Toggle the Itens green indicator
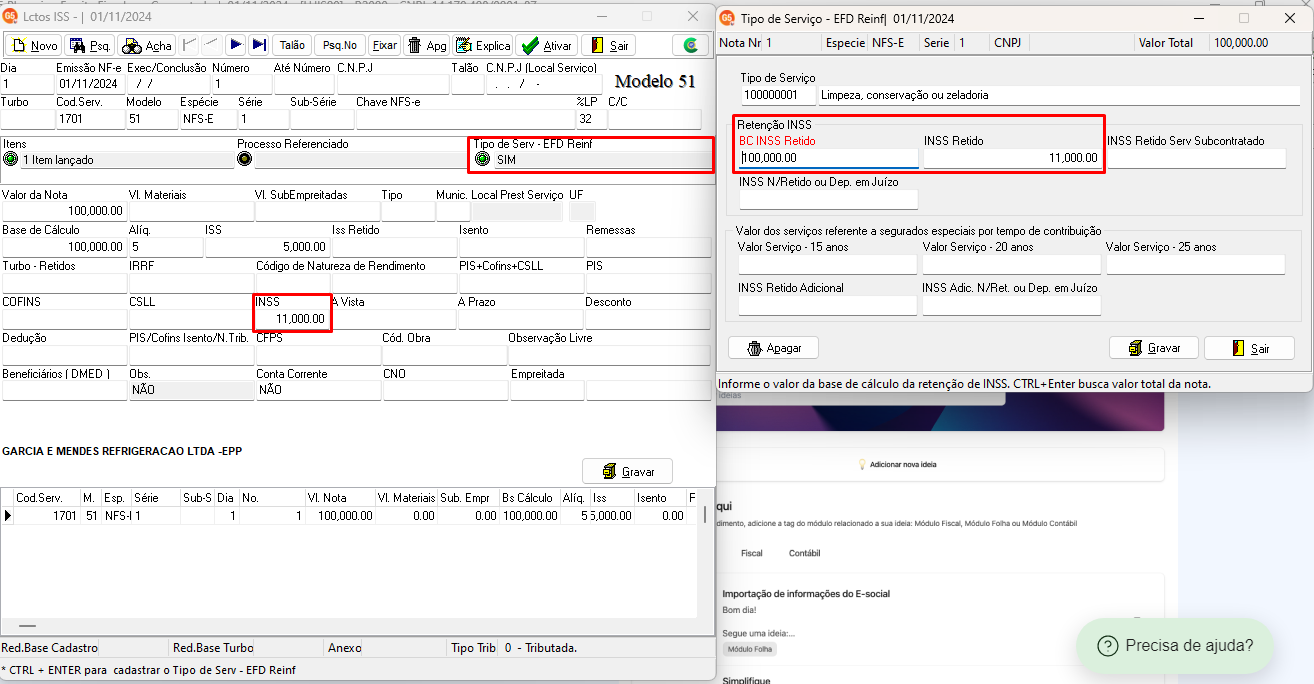The image size is (1314, 684). pyautogui.click(x=10, y=159)
